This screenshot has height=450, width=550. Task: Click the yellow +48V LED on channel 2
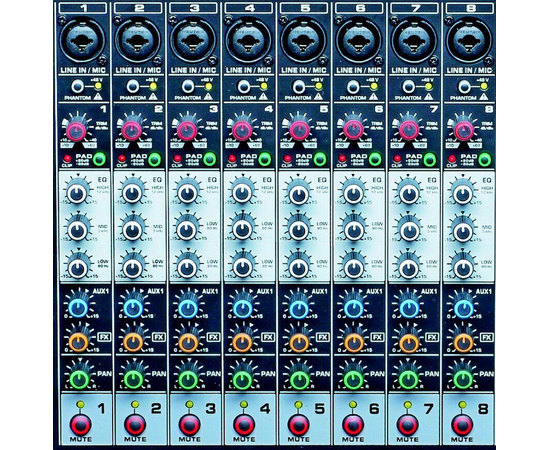pyautogui.click(x=153, y=86)
